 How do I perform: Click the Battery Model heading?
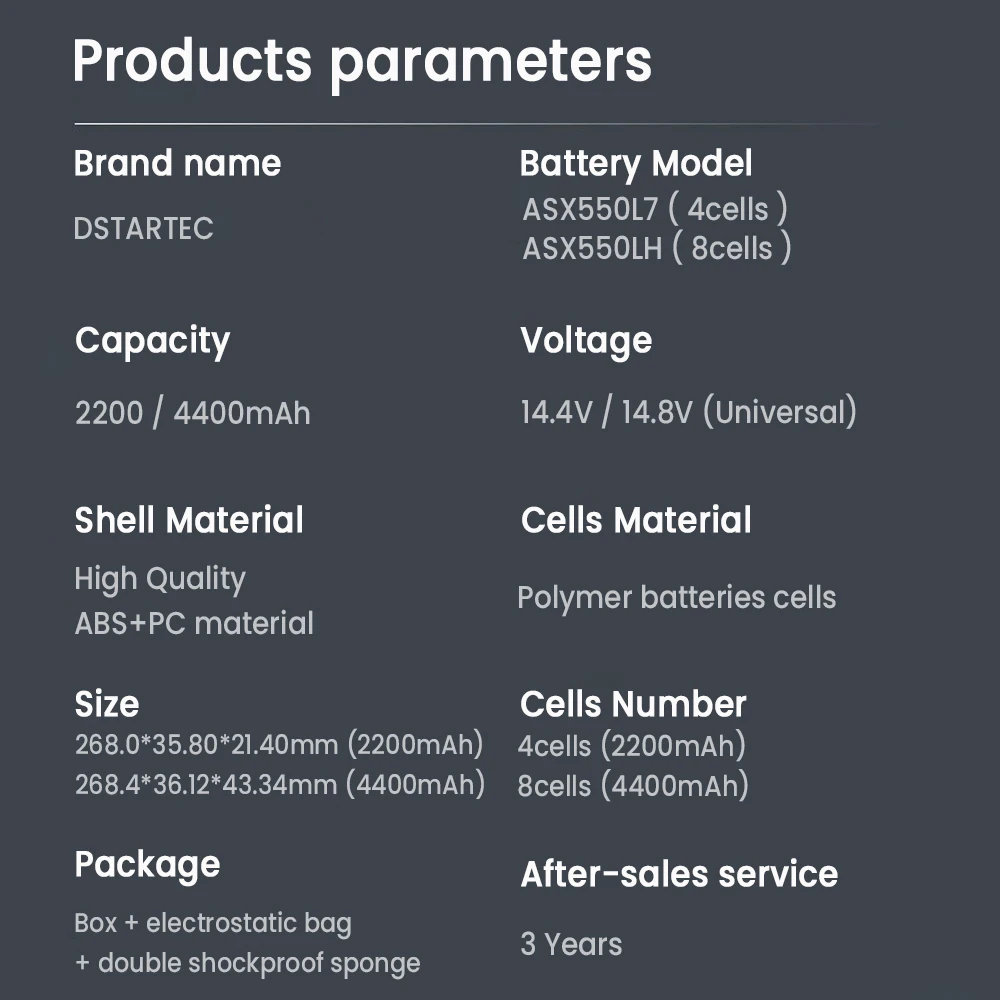[636, 164]
